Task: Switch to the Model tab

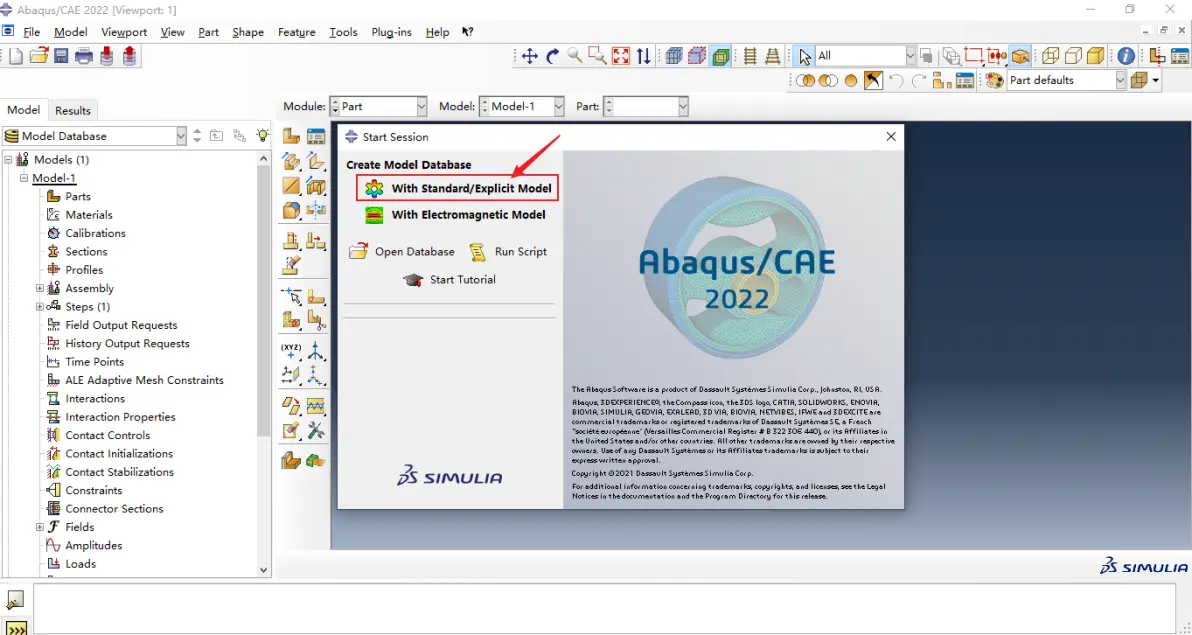Action: point(24,110)
